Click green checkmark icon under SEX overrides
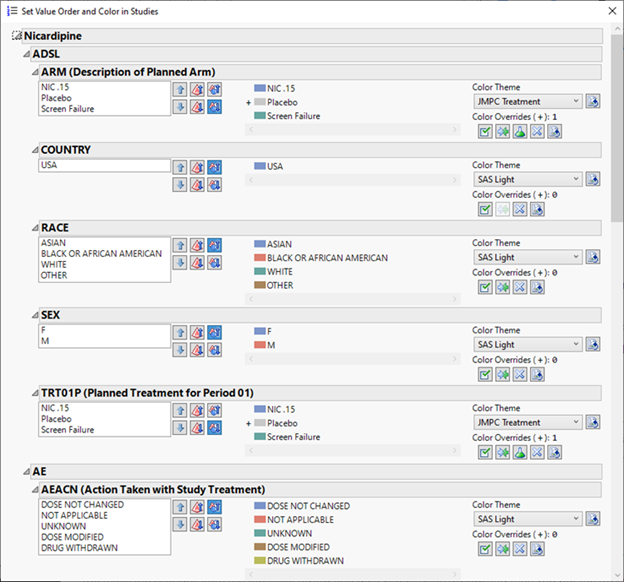Screen dimensions: 624x582 click(x=484, y=375)
